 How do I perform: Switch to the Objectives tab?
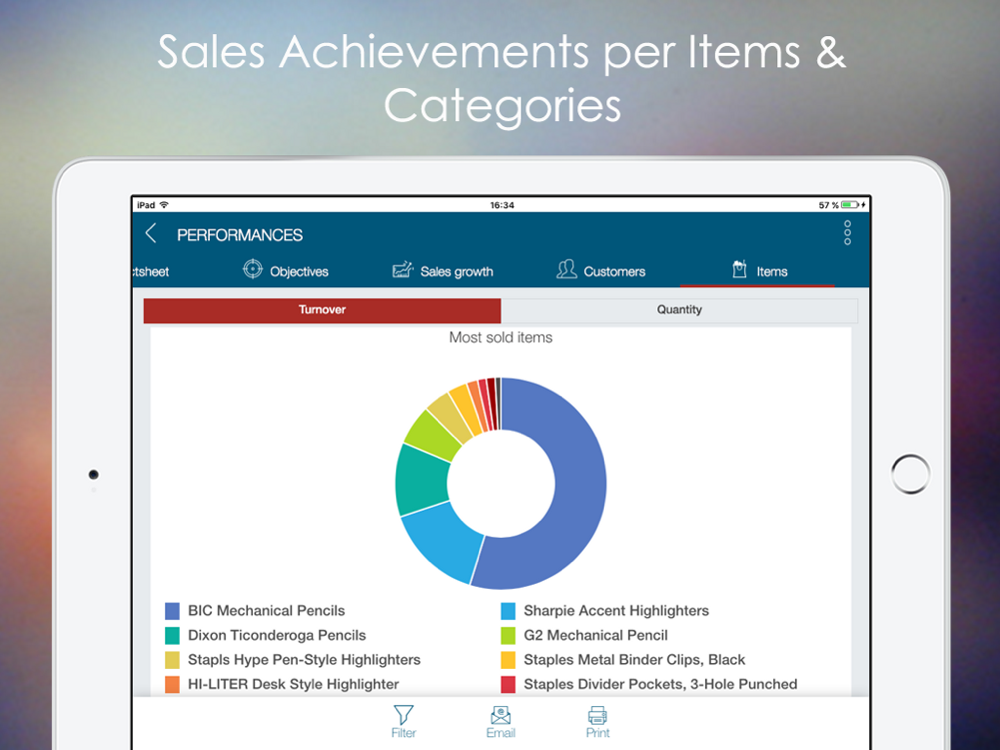[x=286, y=270]
